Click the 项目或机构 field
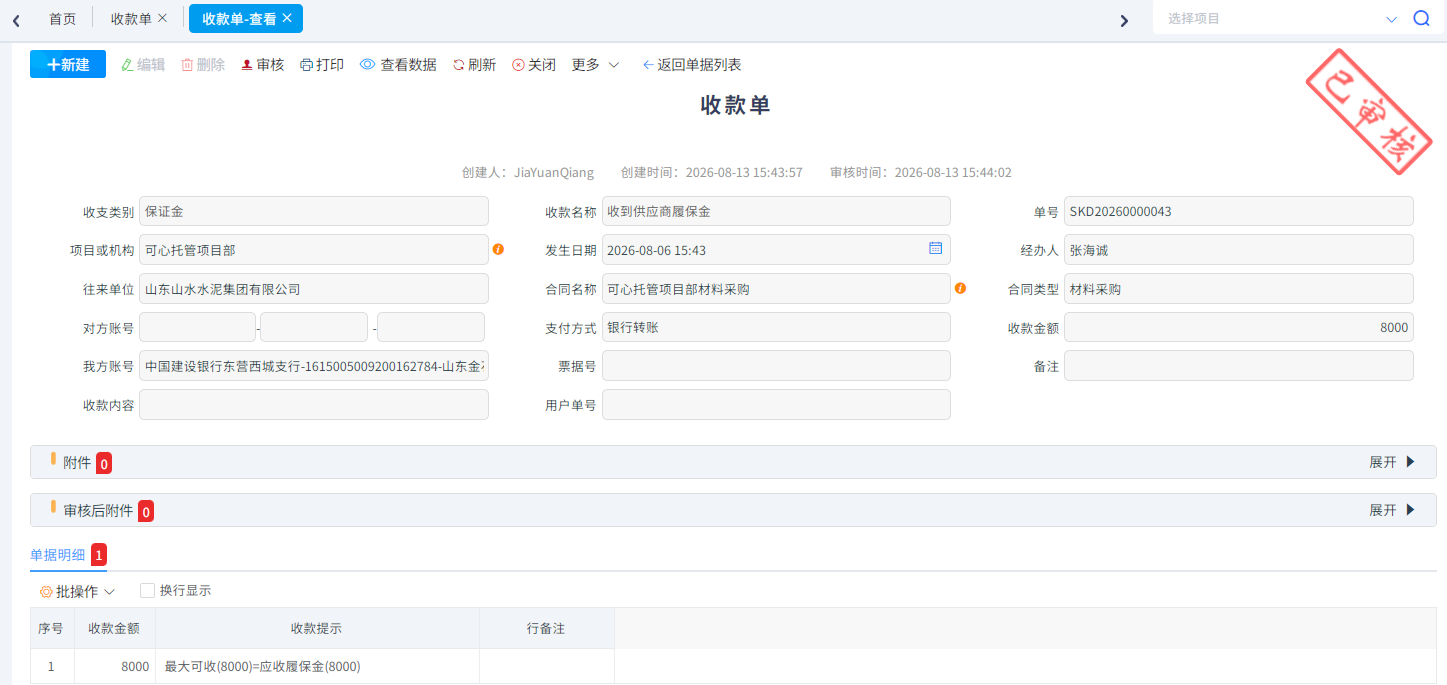 tap(314, 250)
